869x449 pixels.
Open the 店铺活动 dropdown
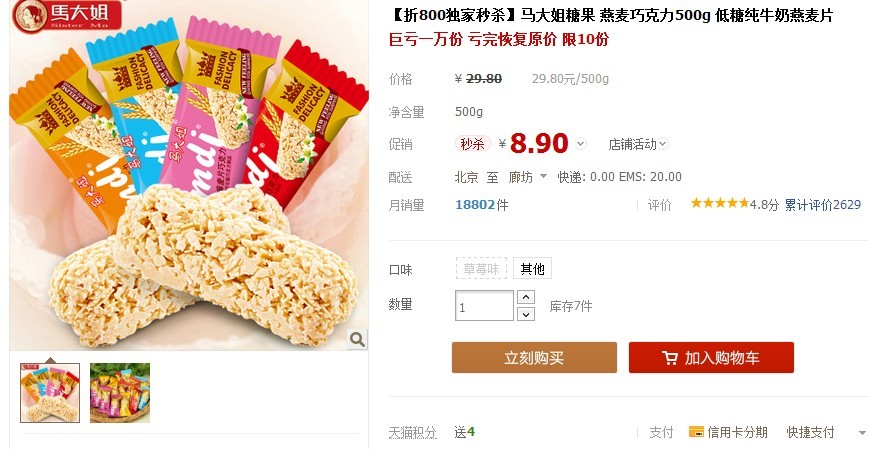[x=638, y=144]
